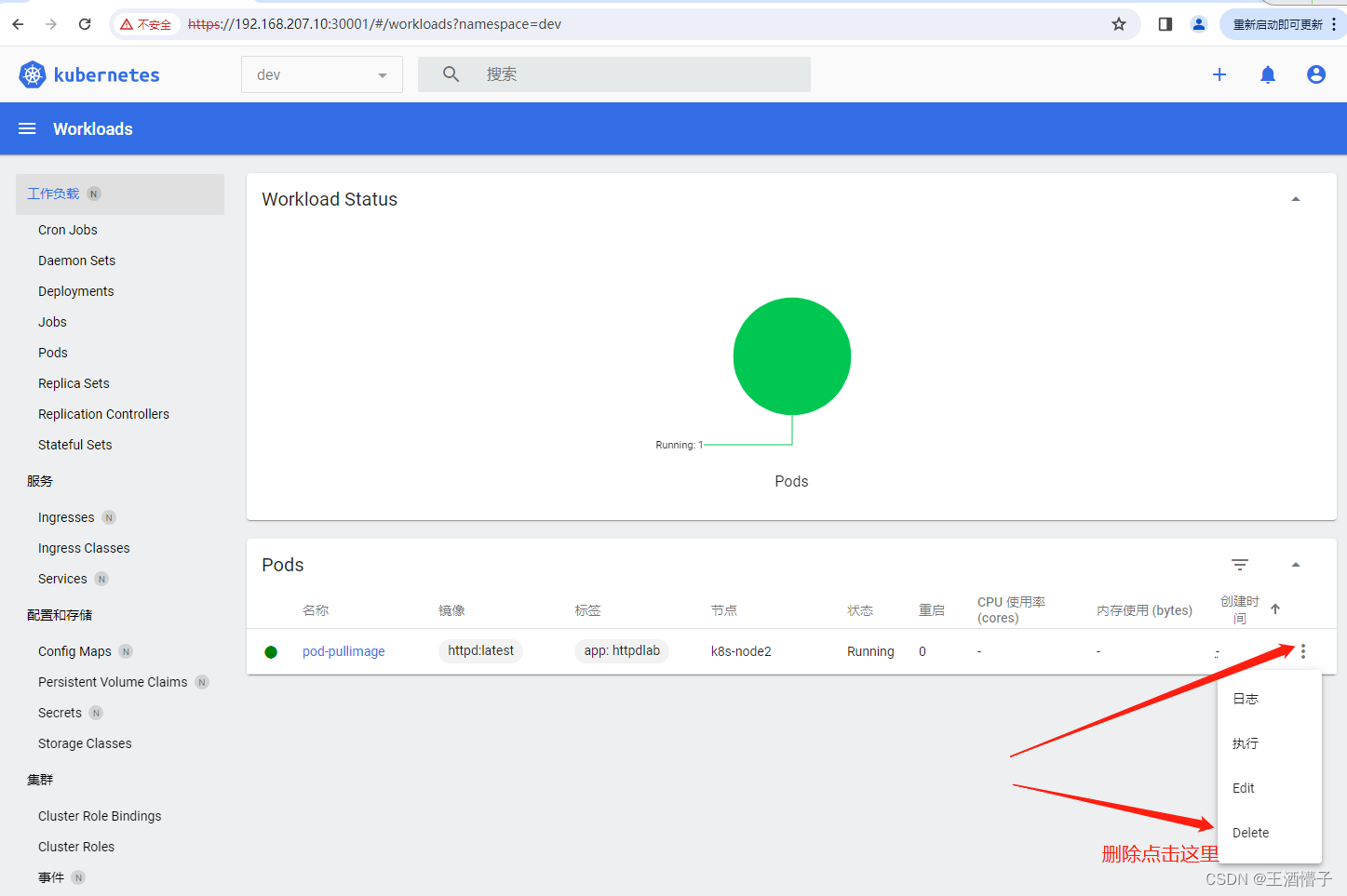Go to Cron Jobs
This screenshot has height=896, width=1347.
pyautogui.click(x=68, y=230)
